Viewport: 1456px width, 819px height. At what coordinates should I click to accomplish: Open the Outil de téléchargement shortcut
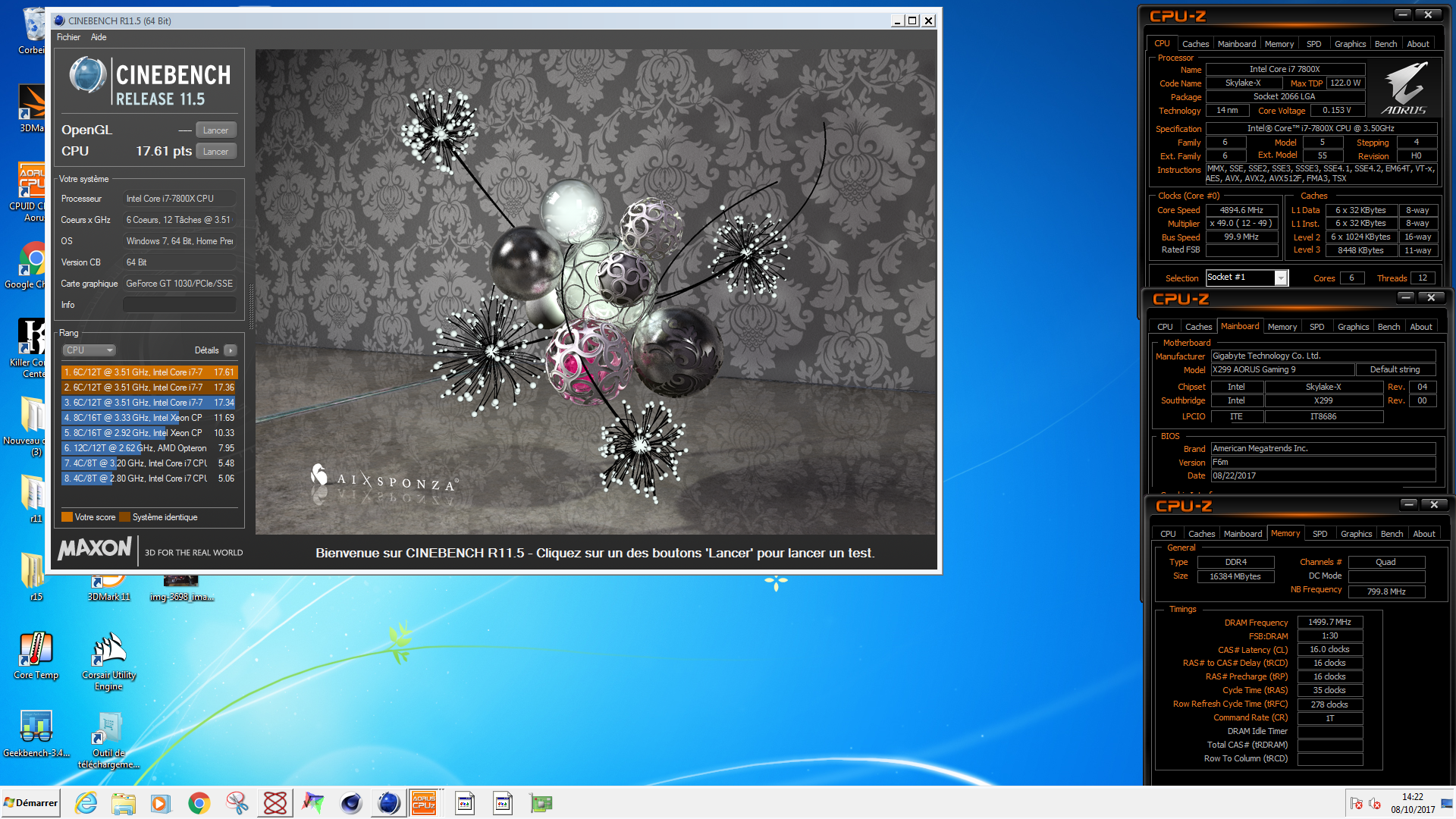[108, 740]
